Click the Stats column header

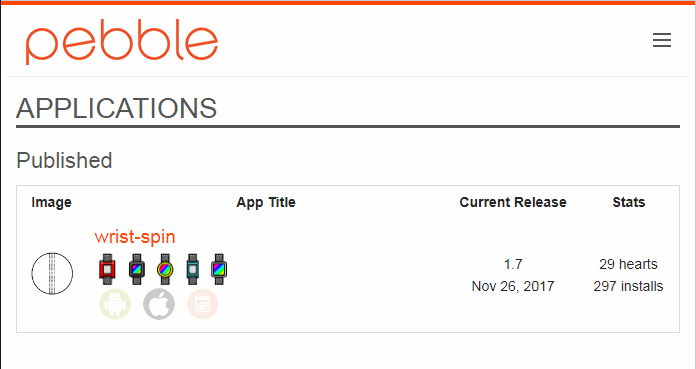coord(629,202)
